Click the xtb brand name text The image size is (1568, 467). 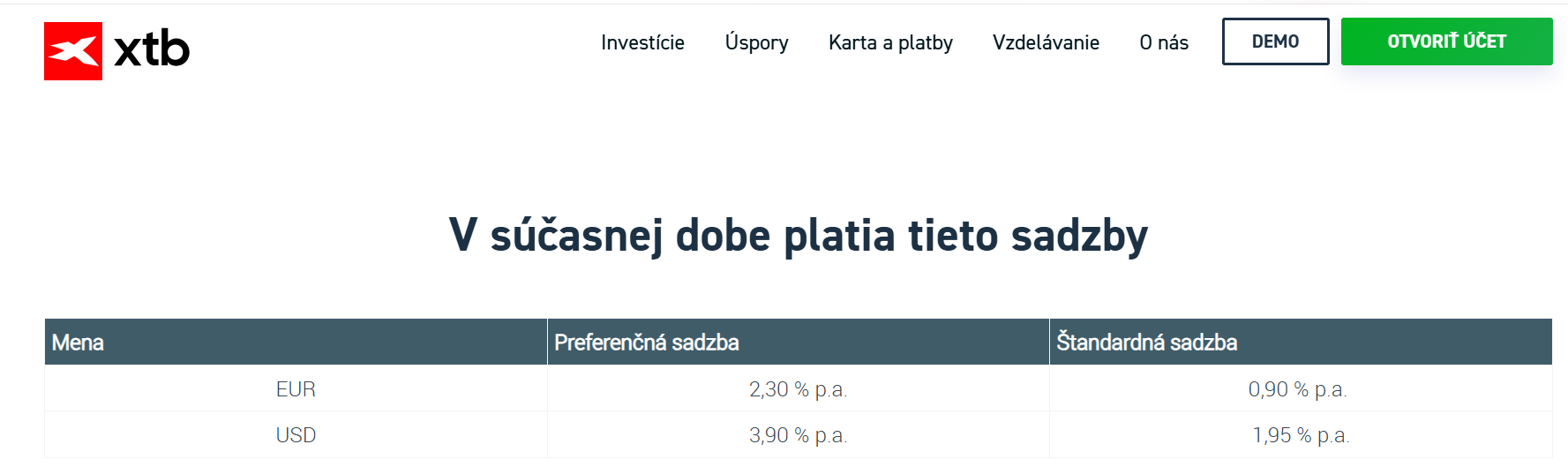pos(152,49)
